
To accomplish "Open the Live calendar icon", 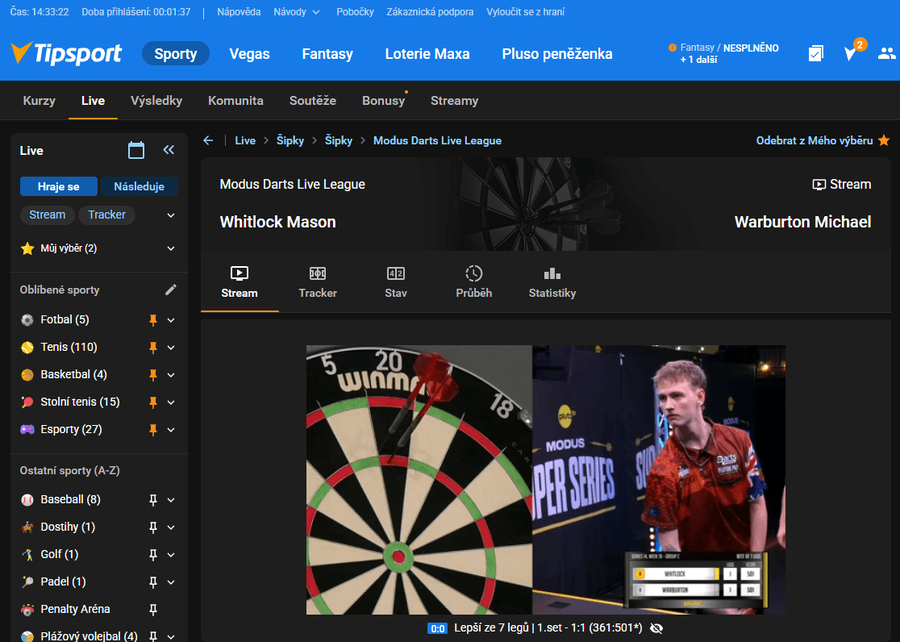I will point(136,150).
